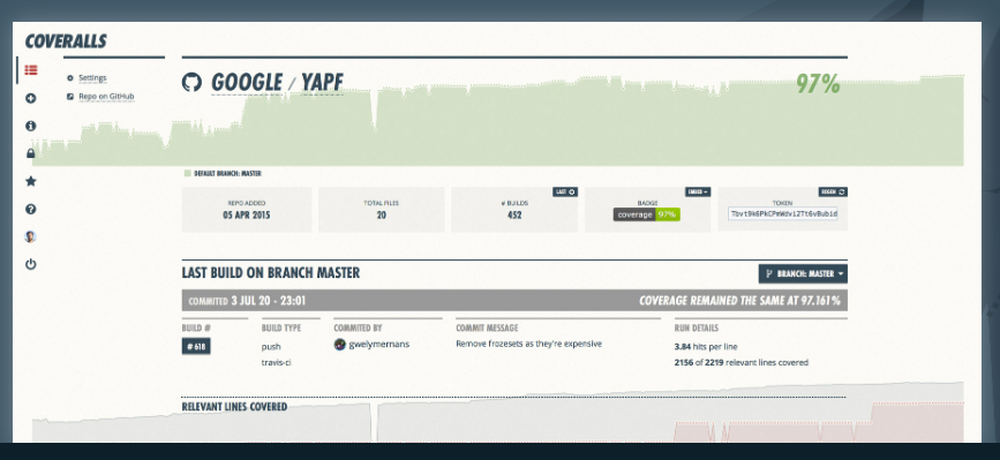Click the green DEFAULT BRANCH: MASTER legend swatch
This screenshot has width=1000, height=460.
point(187,173)
